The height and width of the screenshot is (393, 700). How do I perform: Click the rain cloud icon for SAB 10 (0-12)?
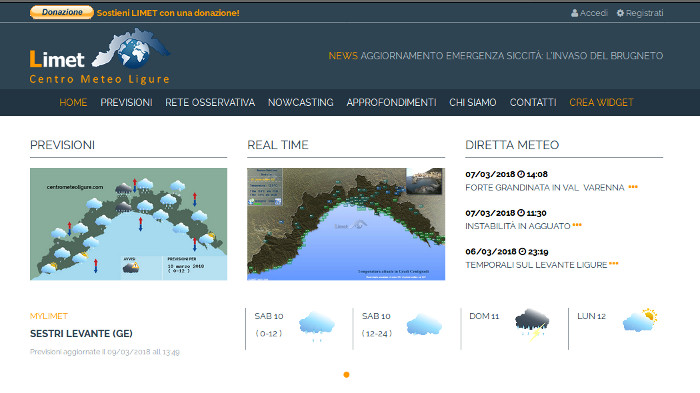coord(317,326)
